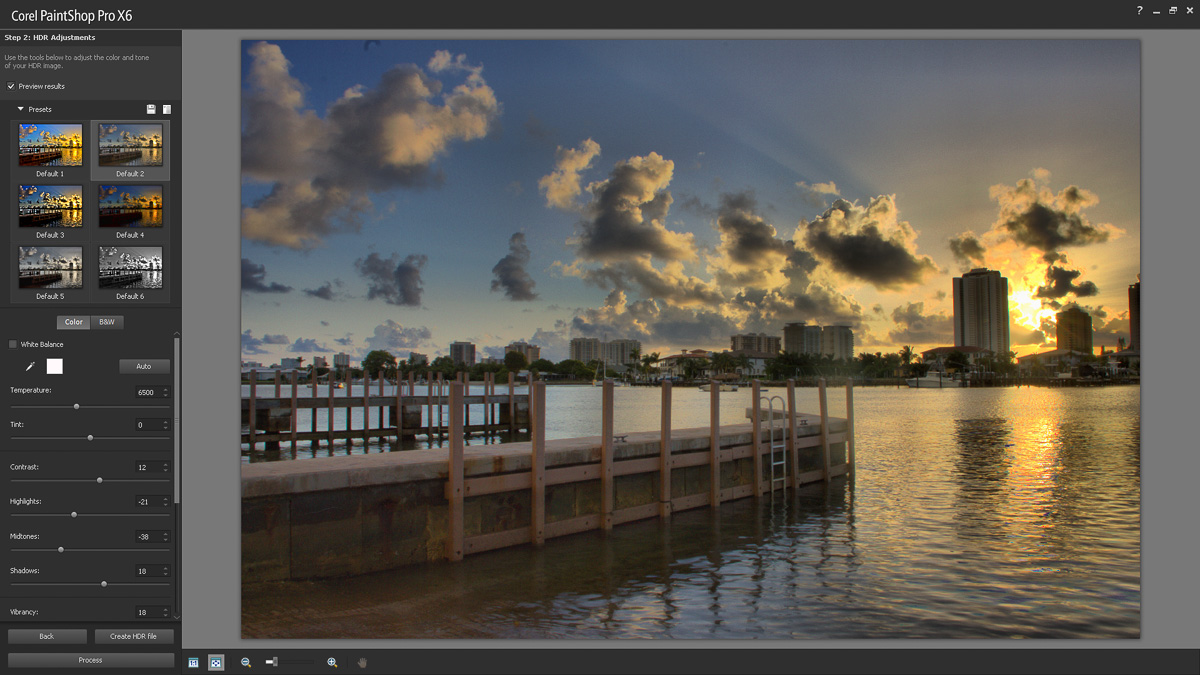Viewport: 1200px width, 675px height.
Task: Fit the image to the window
Action: click(x=216, y=662)
